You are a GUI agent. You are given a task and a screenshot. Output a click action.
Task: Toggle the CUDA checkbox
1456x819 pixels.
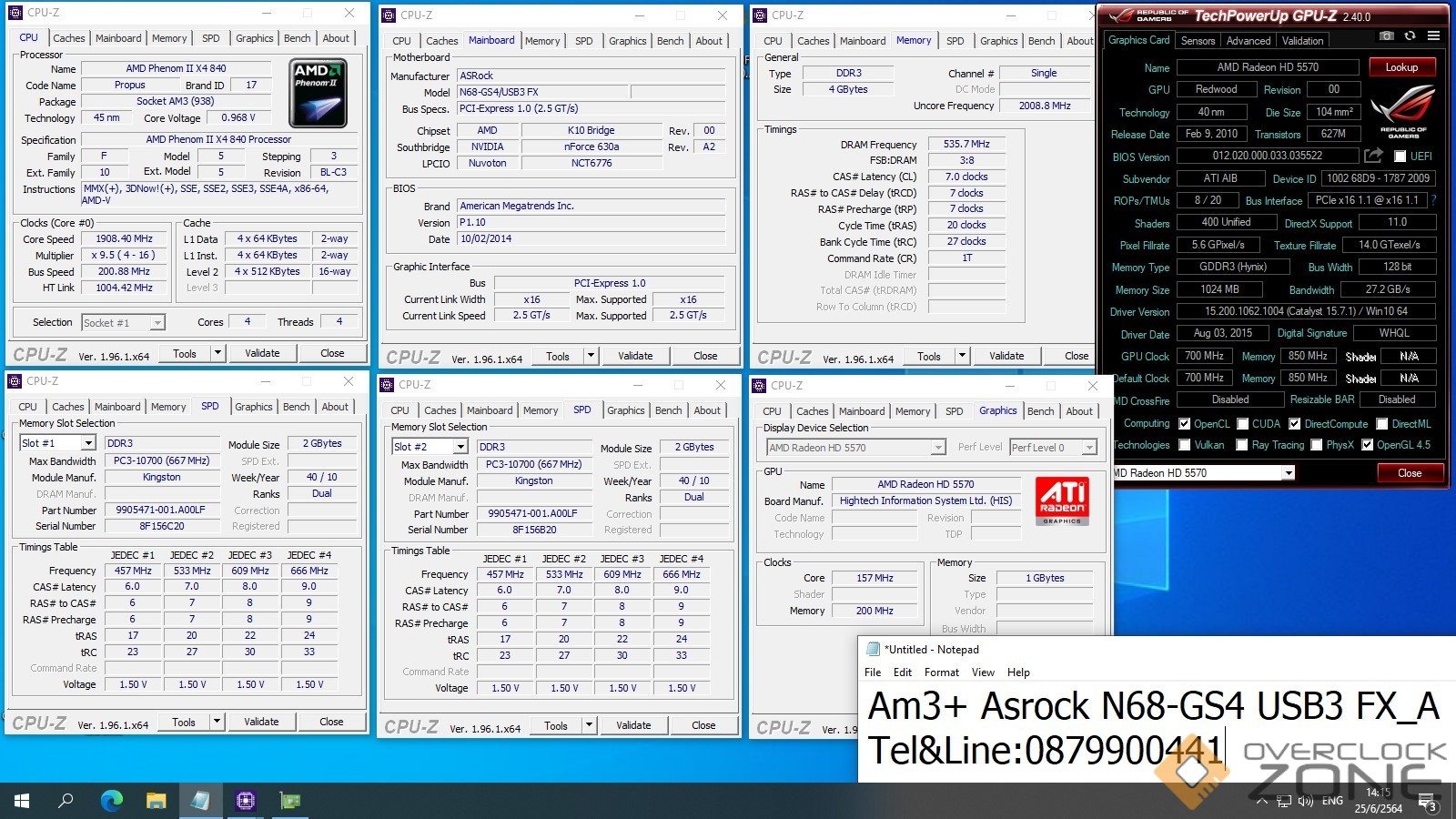[1242, 424]
